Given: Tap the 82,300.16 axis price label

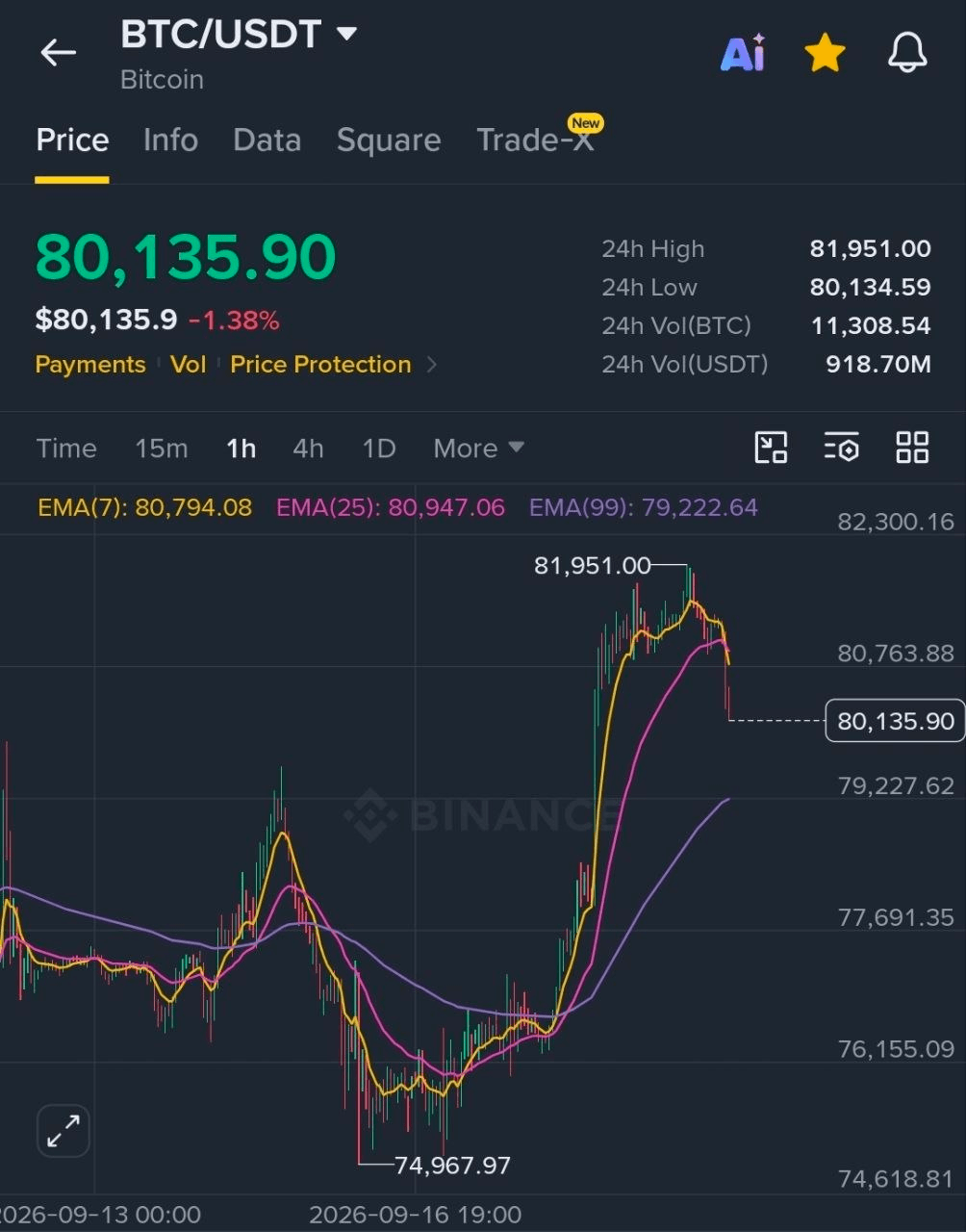Looking at the screenshot, I should point(896,523).
